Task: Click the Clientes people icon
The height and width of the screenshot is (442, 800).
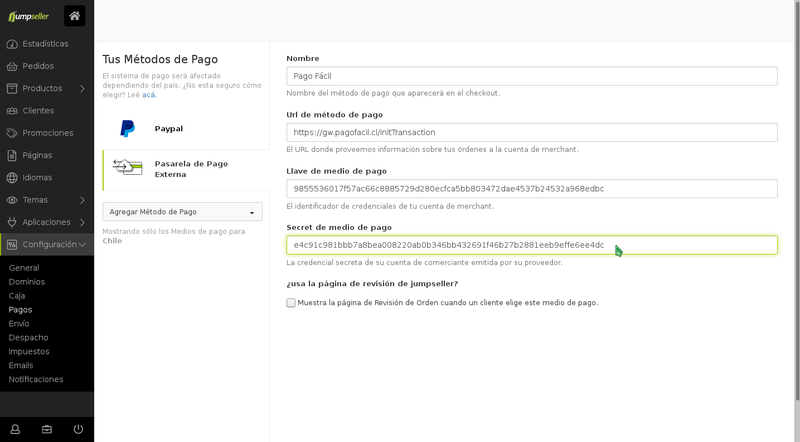Action: (x=12, y=111)
